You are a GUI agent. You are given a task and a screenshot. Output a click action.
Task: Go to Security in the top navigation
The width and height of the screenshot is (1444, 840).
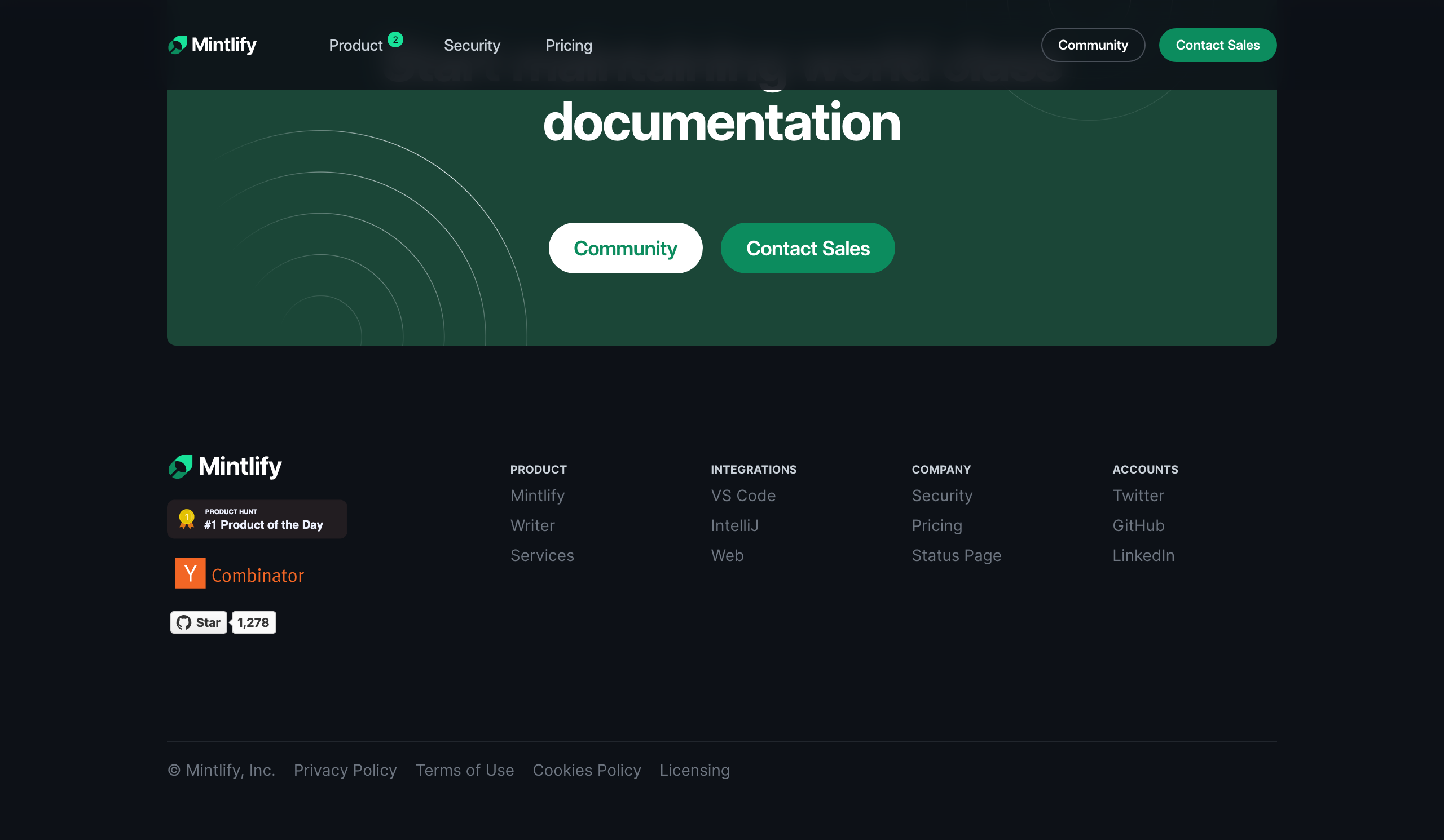(x=472, y=45)
